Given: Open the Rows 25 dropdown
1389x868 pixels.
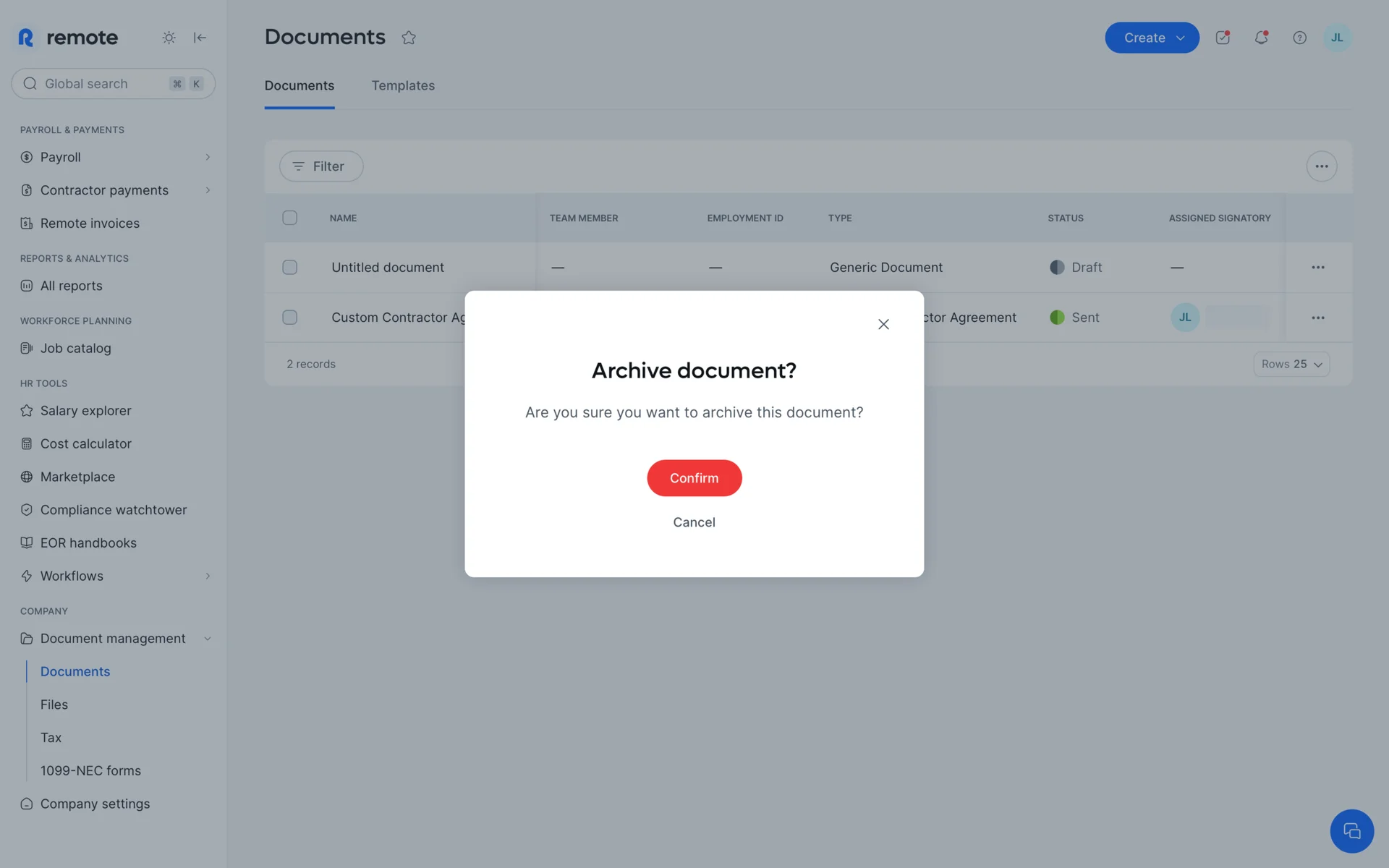Looking at the screenshot, I should tap(1291, 364).
